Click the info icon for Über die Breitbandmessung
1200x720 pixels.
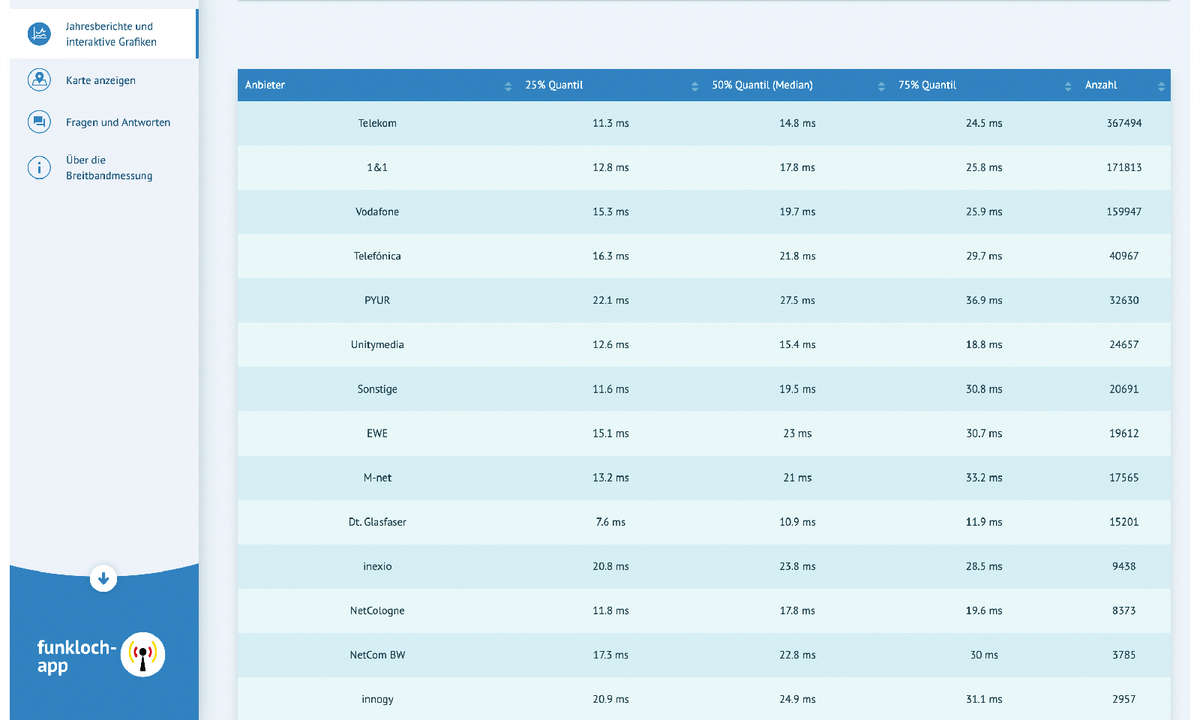[39, 167]
